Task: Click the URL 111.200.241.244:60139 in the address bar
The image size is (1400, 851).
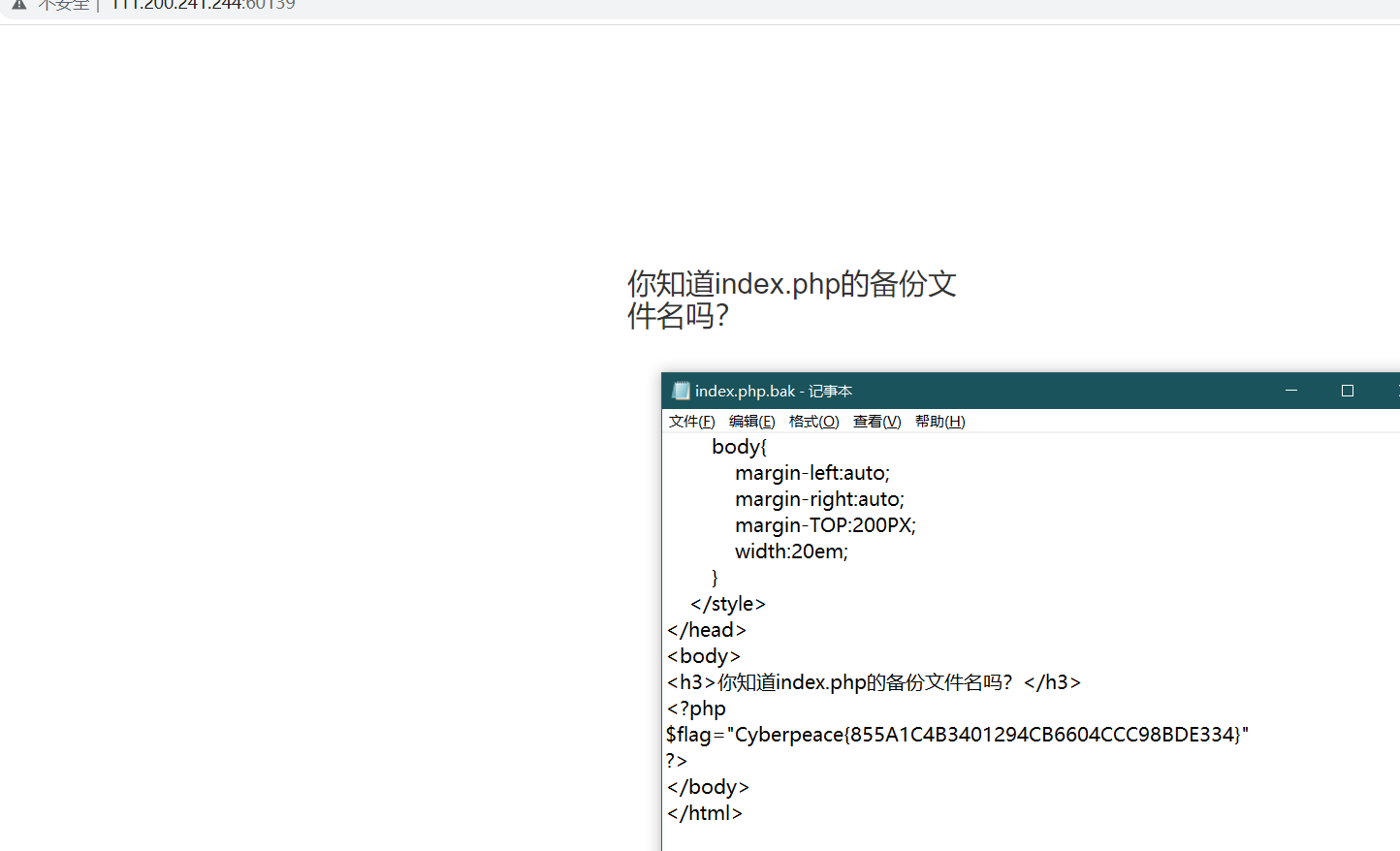Action: click(203, 5)
